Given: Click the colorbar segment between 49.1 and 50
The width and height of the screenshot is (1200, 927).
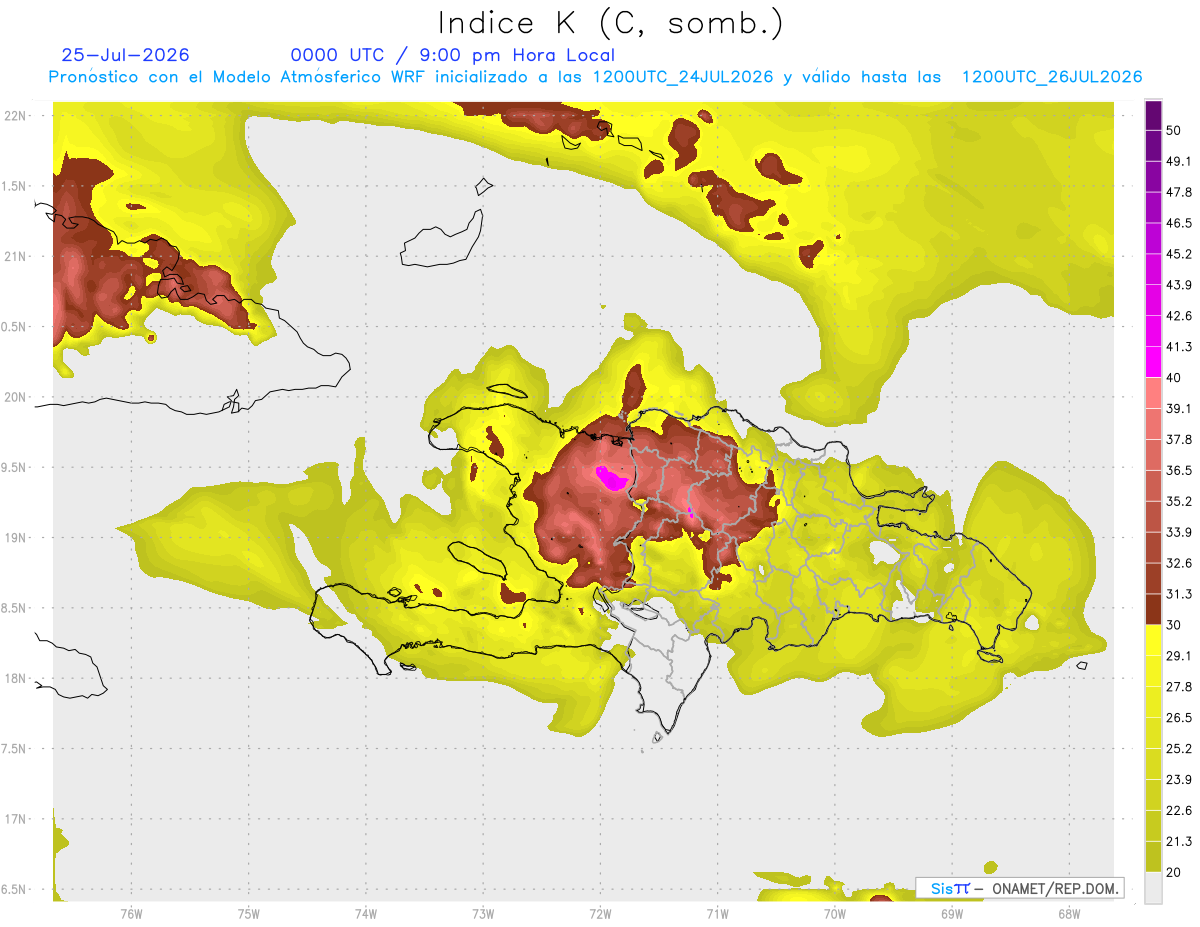Looking at the screenshot, I should click(1154, 146).
